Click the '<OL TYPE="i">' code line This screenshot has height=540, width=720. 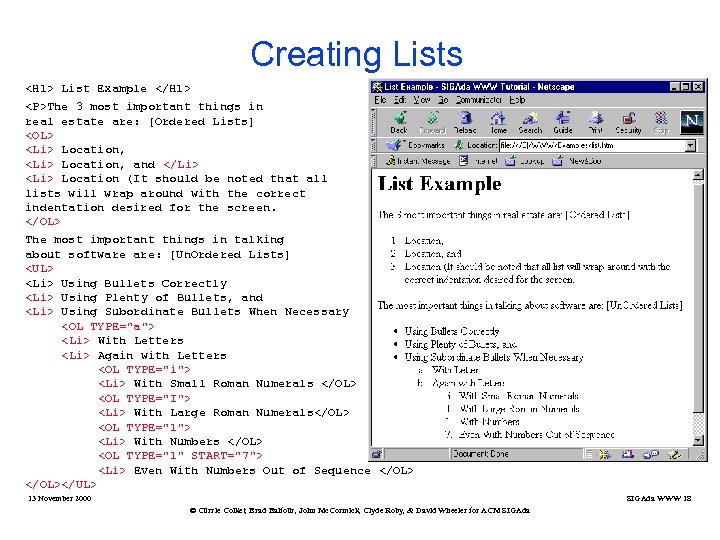144,370
